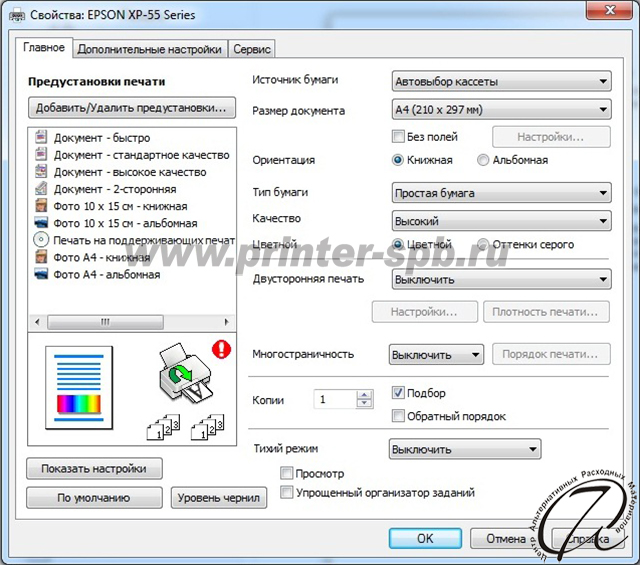Select preset "Документ - 2-сторонняя"

[x=115, y=189]
